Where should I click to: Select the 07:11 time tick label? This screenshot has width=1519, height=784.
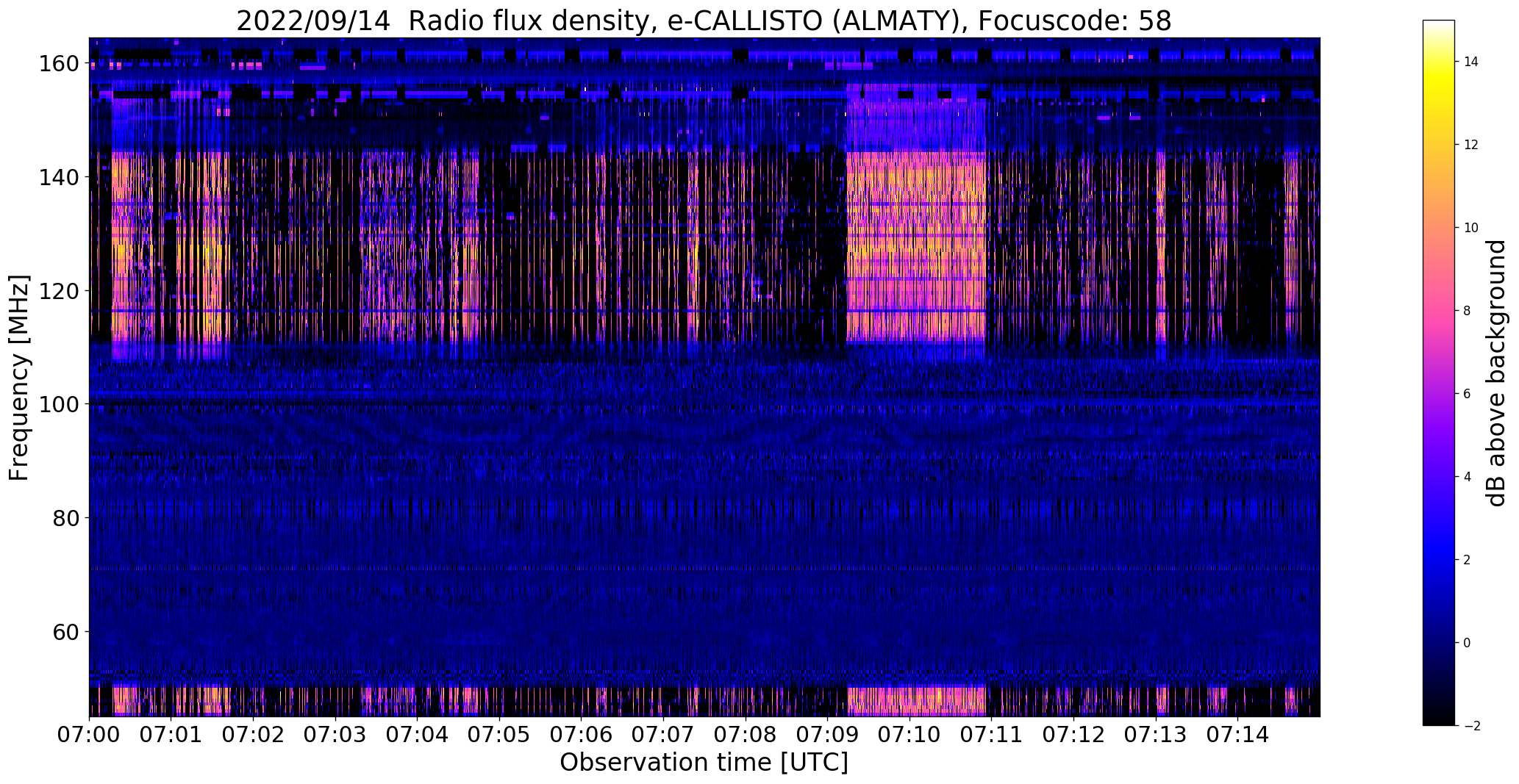992,735
